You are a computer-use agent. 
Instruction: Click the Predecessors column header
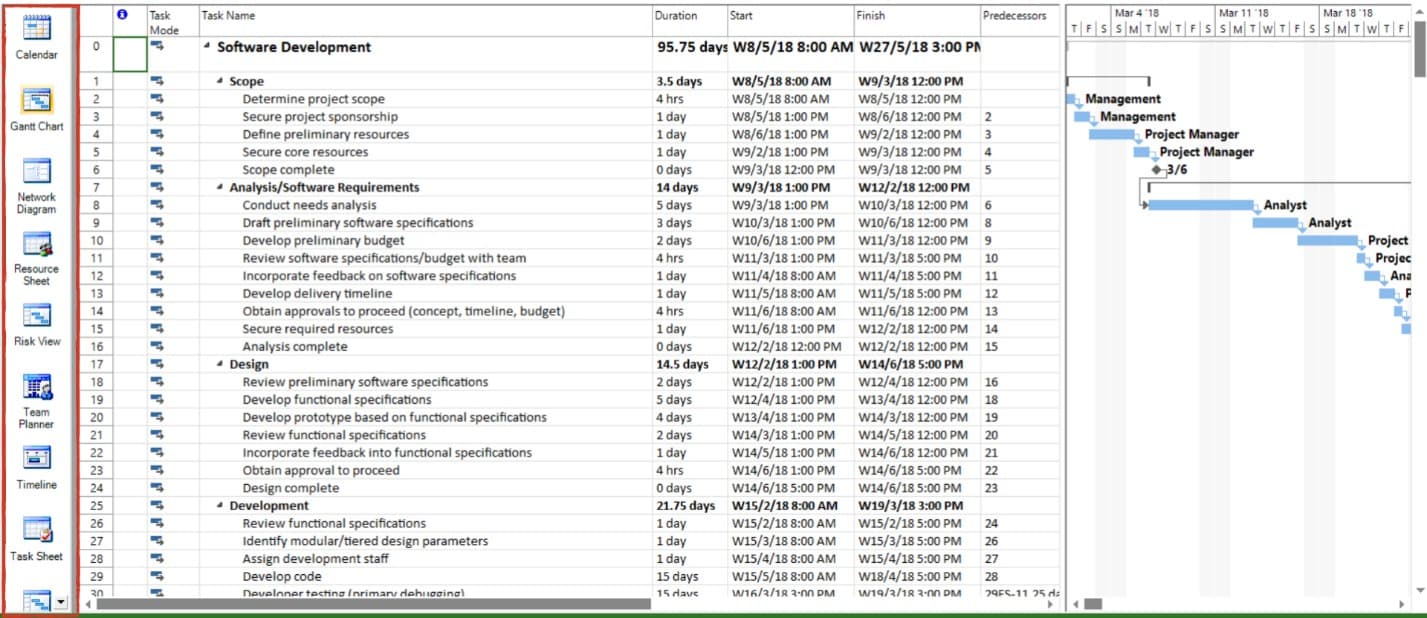click(1020, 21)
